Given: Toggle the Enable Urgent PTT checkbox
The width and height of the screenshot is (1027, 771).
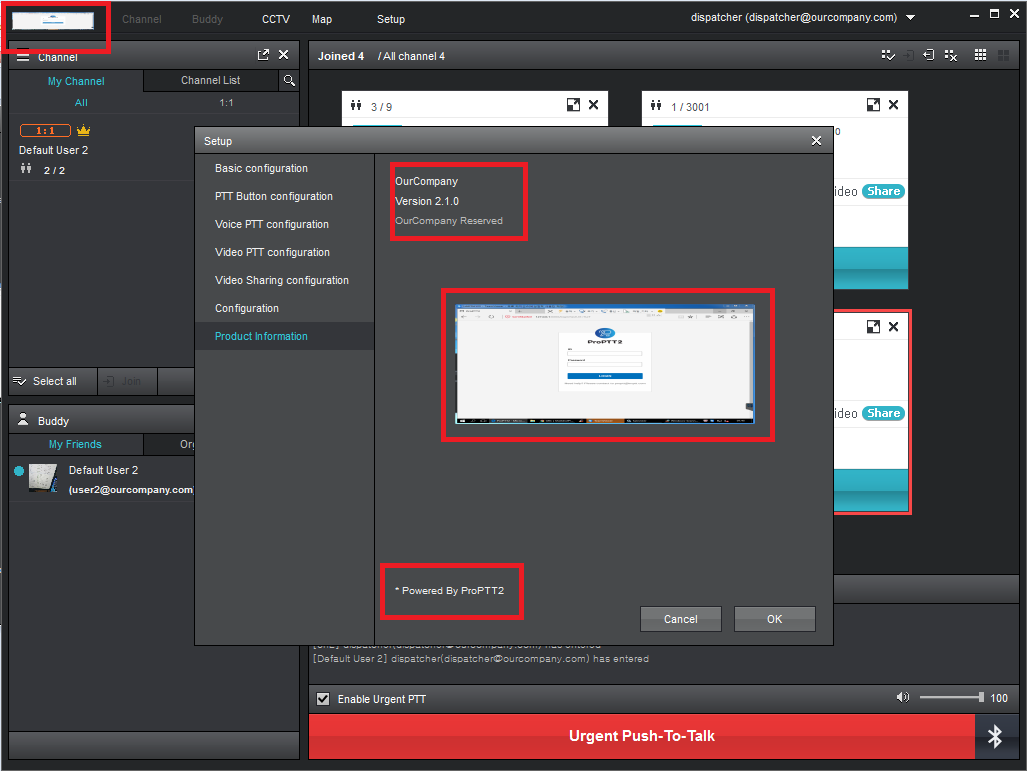Looking at the screenshot, I should click(323, 699).
